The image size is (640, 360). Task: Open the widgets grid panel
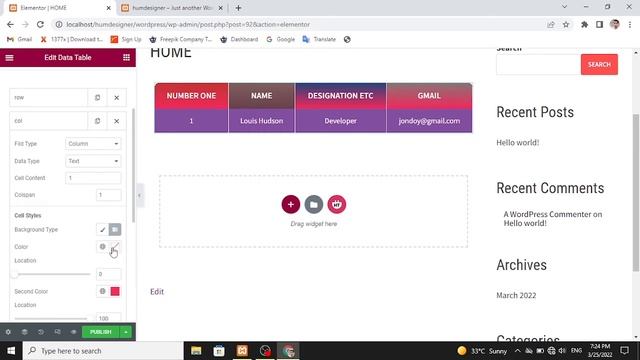click(127, 58)
